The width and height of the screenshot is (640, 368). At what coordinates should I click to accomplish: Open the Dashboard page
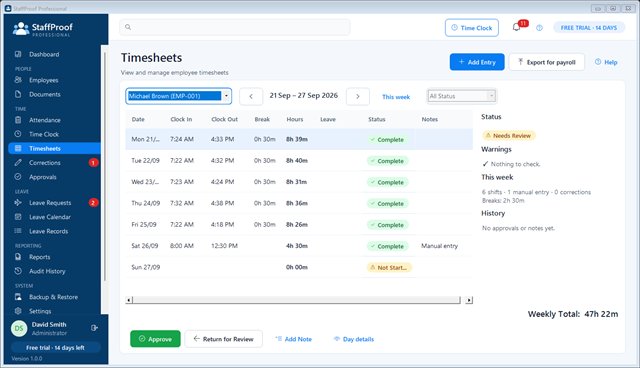(x=44, y=54)
